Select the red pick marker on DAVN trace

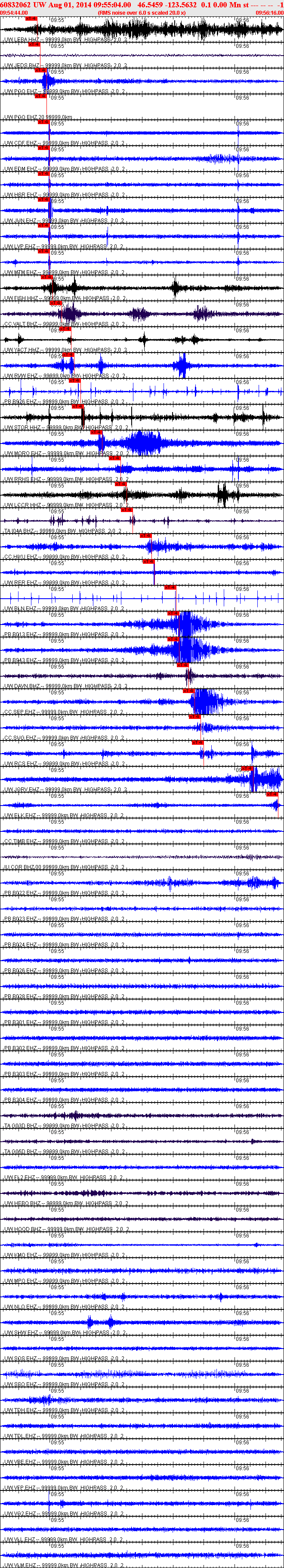click(182, 665)
